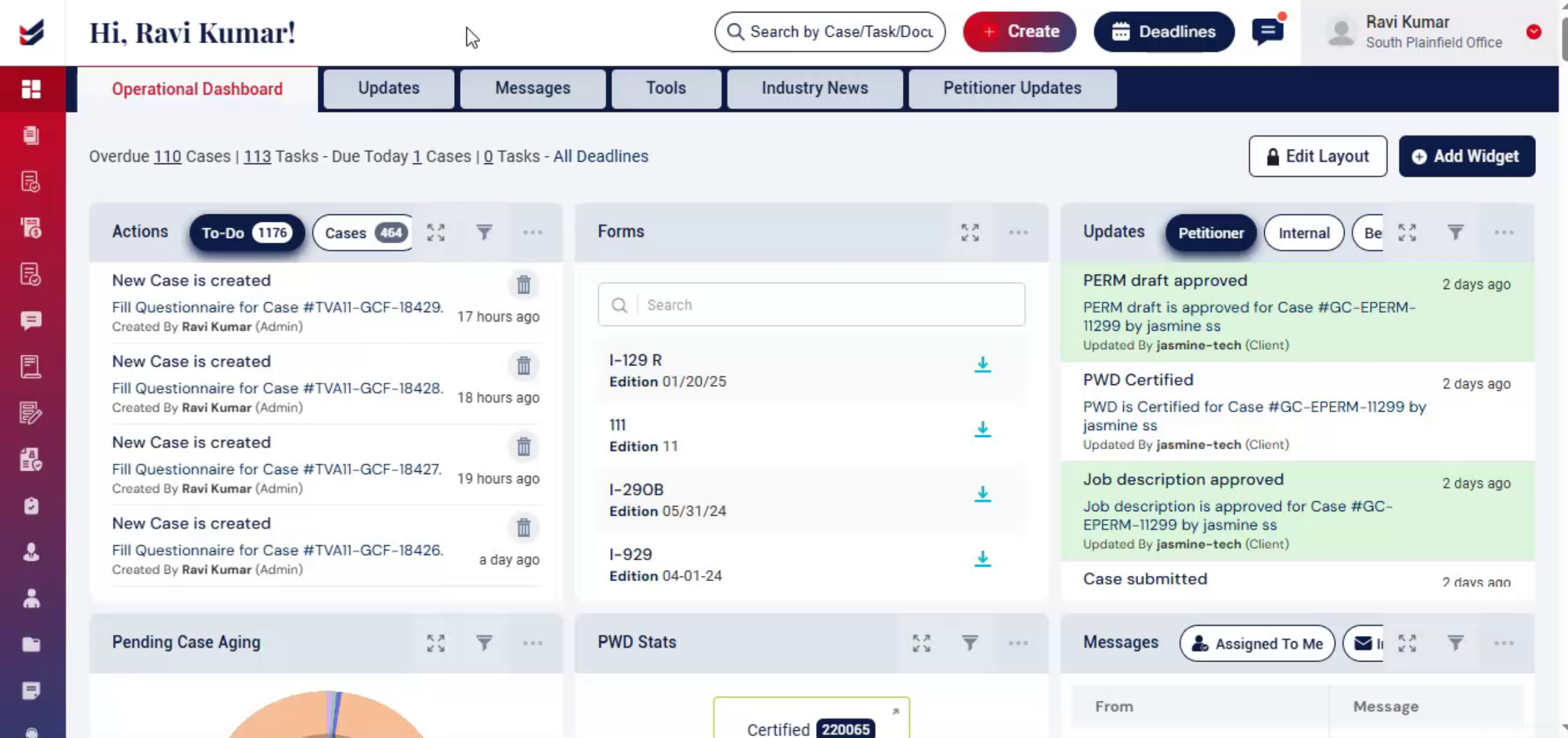Image resolution: width=1568 pixels, height=738 pixels.
Task: Open the Updates widget three-dot menu
Action: 1503,232
